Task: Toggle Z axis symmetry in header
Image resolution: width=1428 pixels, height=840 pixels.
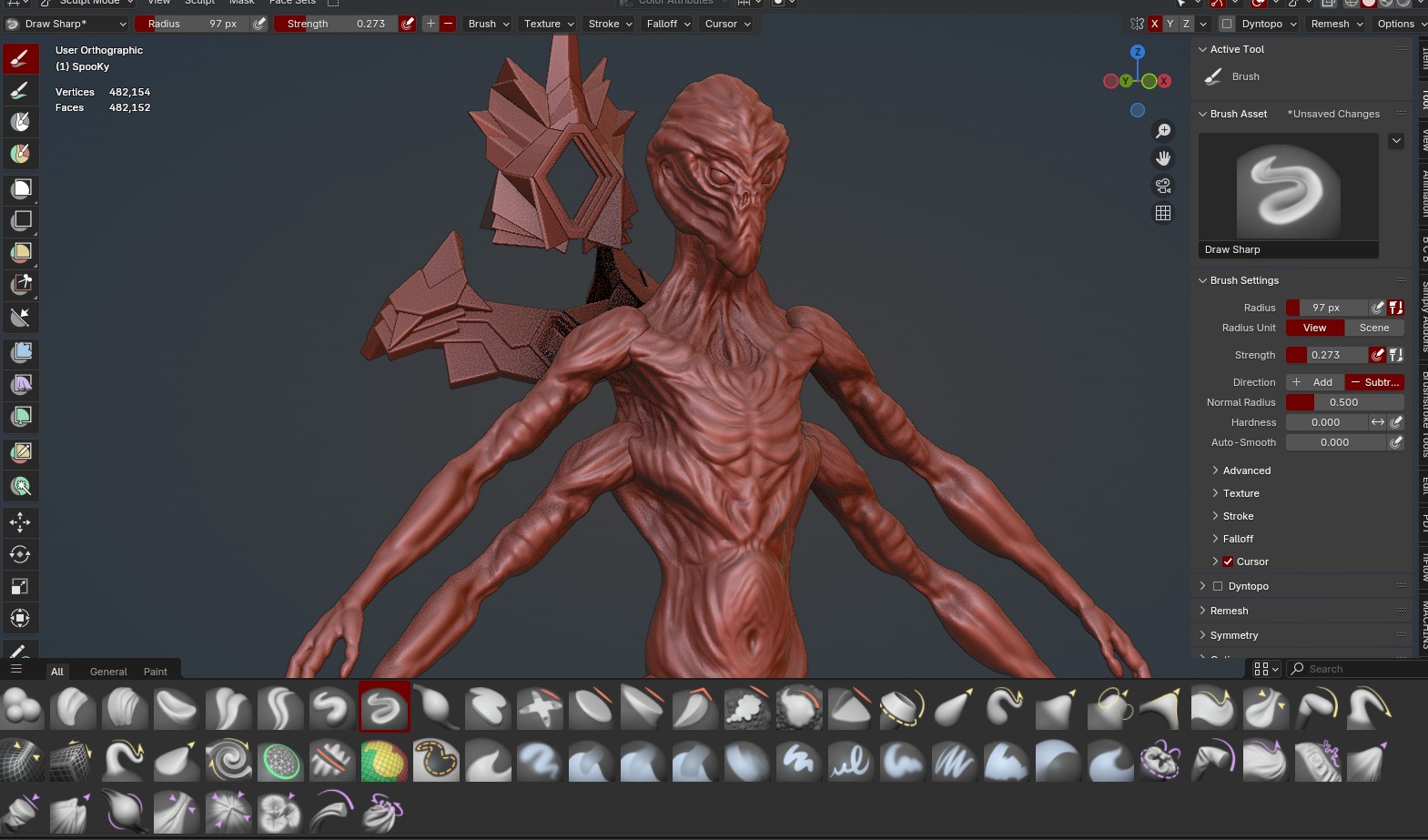Action: 1186,24
